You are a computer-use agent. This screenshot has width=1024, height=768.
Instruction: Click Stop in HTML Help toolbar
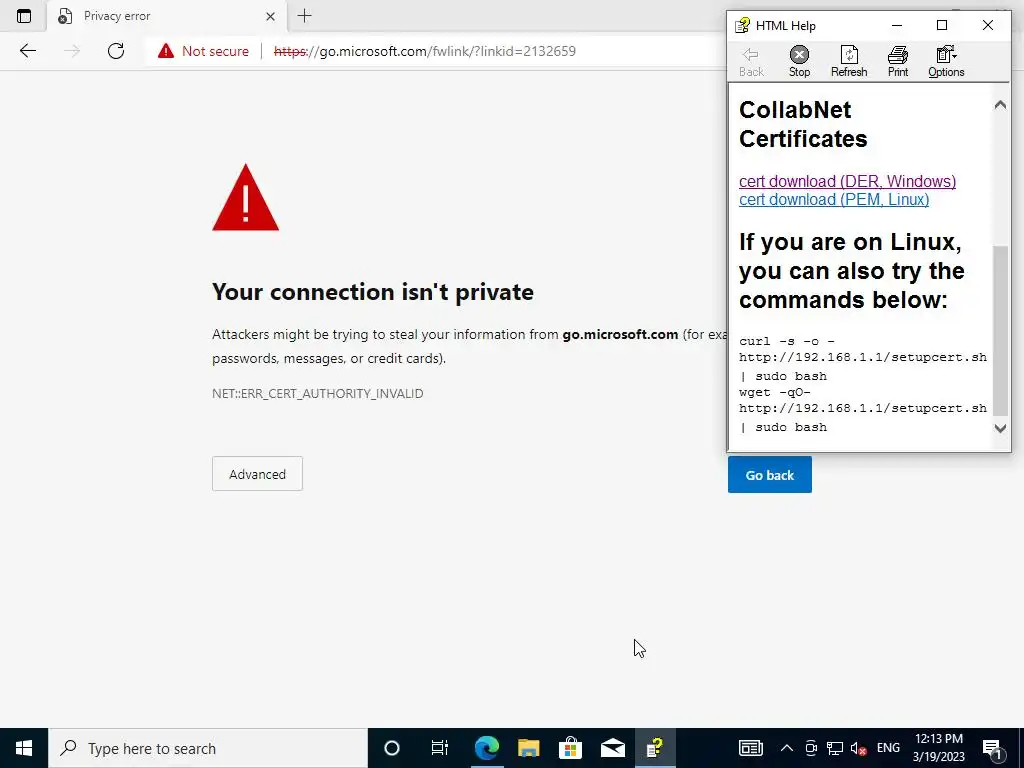pyautogui.click(x=799, y=62)
